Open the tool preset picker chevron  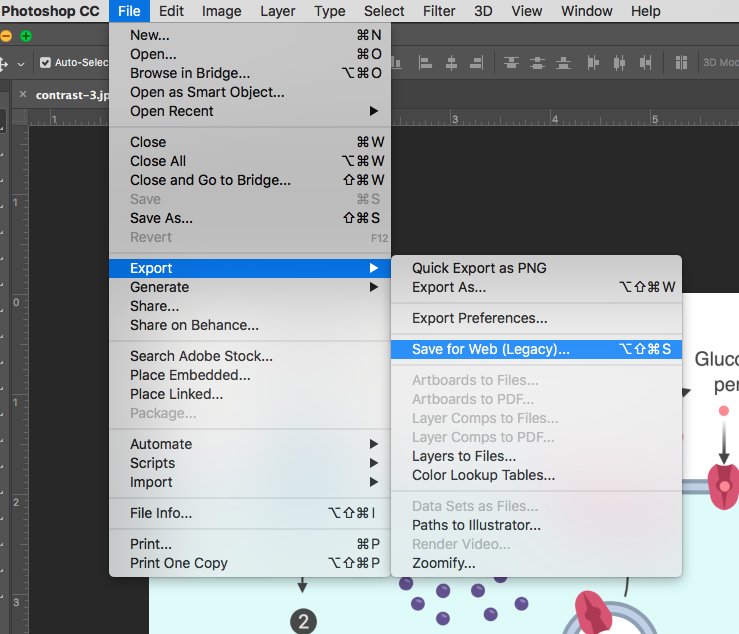coord(21,64)
